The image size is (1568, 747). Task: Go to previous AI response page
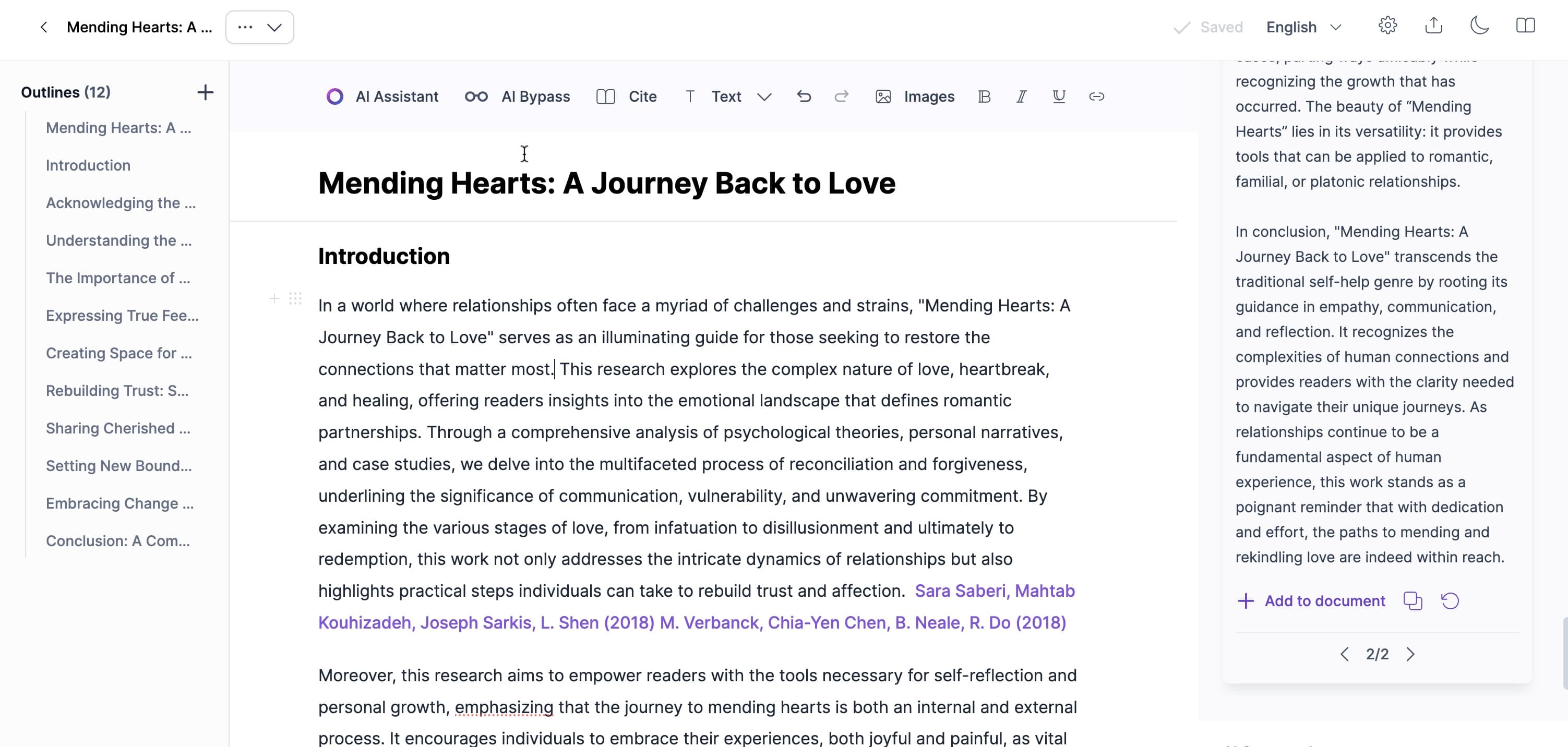pyautogui.click(x=1345, y=654)
